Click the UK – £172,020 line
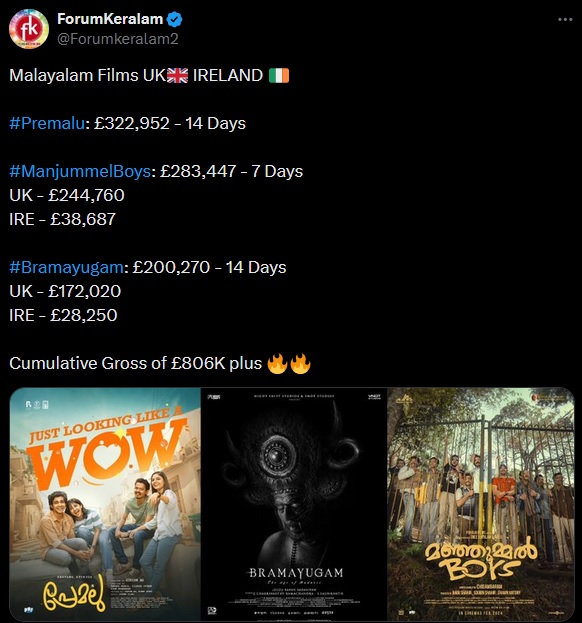Image resolution: width=582 pixels, height=623 pixels. point(65,291)
